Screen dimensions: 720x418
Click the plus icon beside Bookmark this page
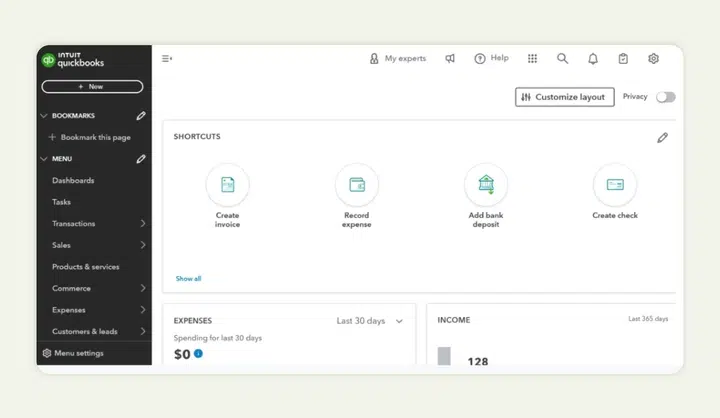point(52,137)
